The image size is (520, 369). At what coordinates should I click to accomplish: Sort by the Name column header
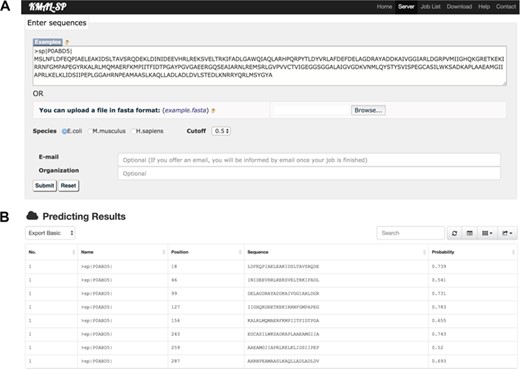click(123, 252)
